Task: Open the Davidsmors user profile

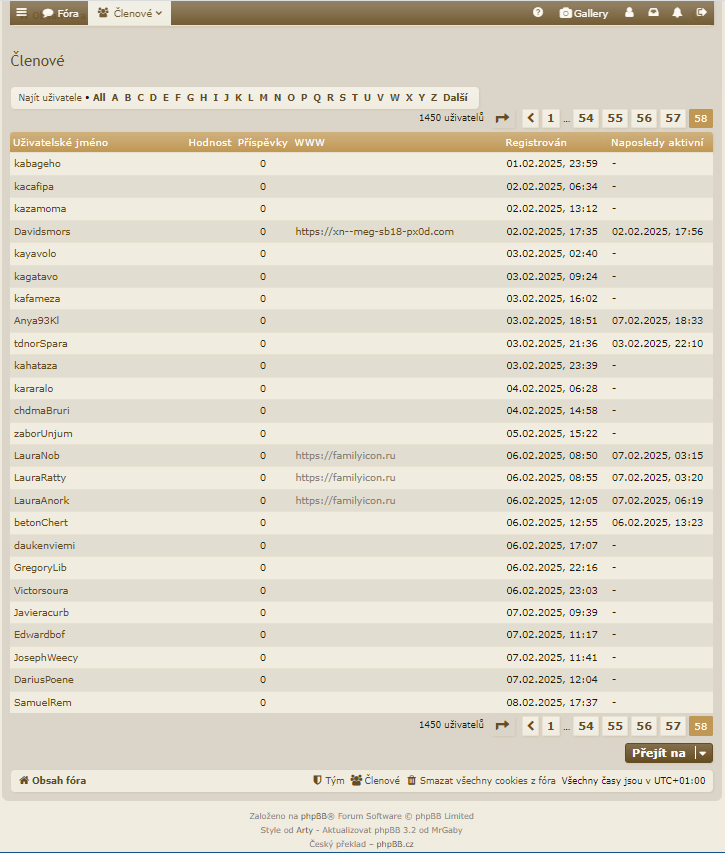Action: point(42,231)
